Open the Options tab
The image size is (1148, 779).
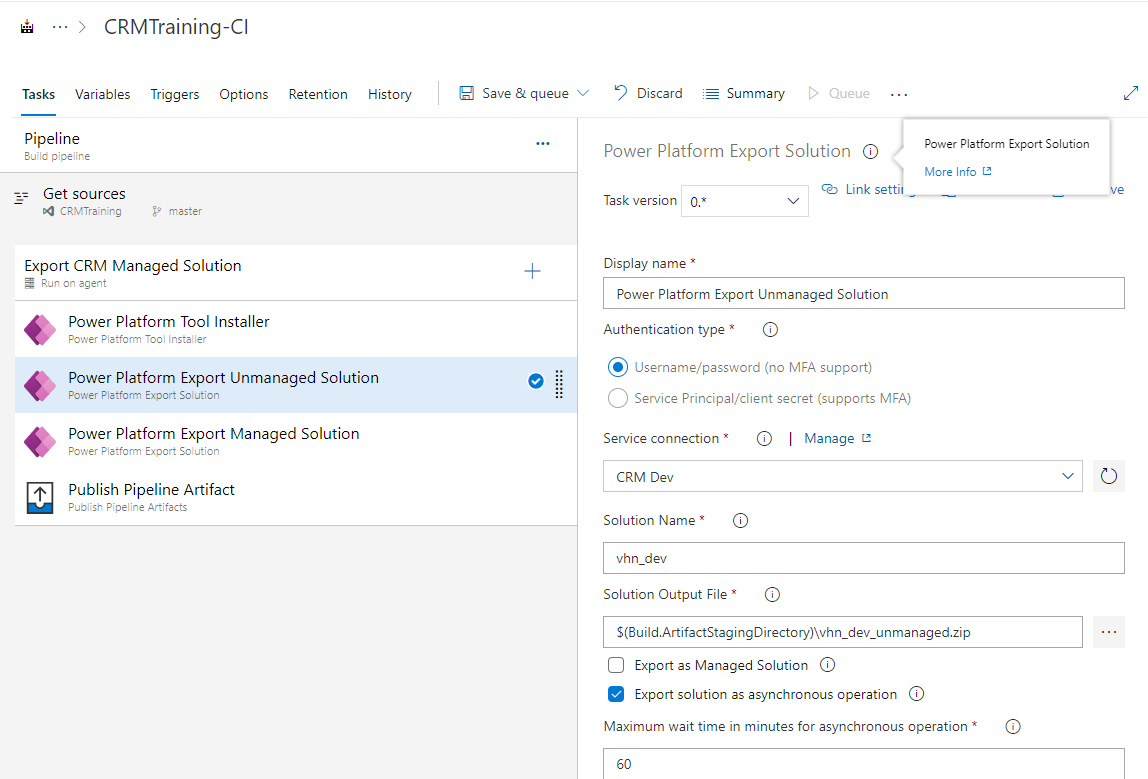(x=244, y=94)
